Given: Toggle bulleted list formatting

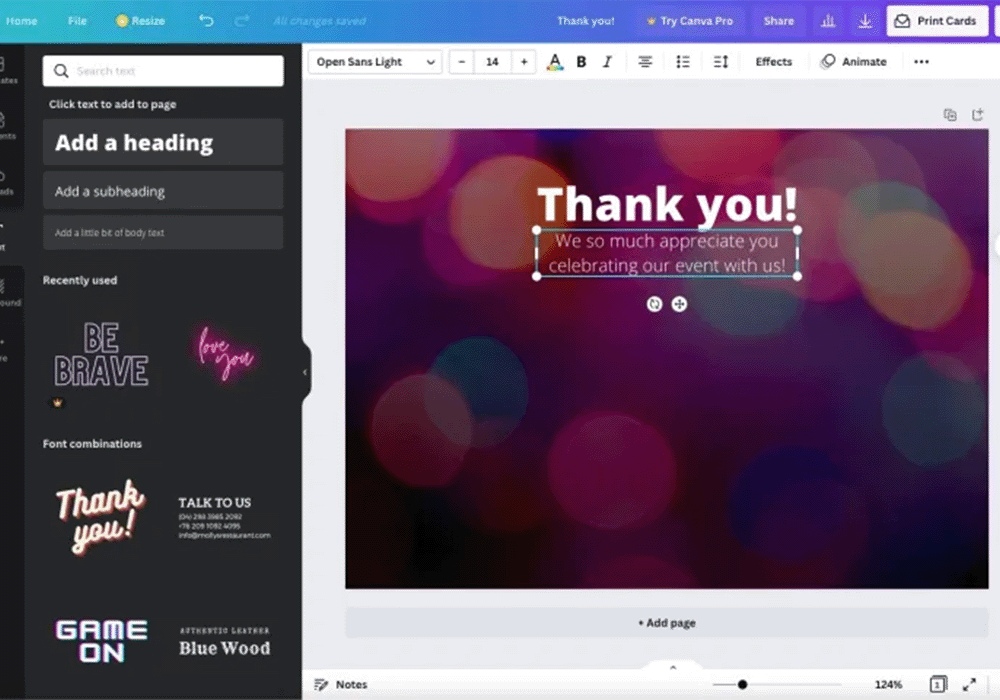Looking at the screenshot, I should pyautogui.click(x=682, y=62).
